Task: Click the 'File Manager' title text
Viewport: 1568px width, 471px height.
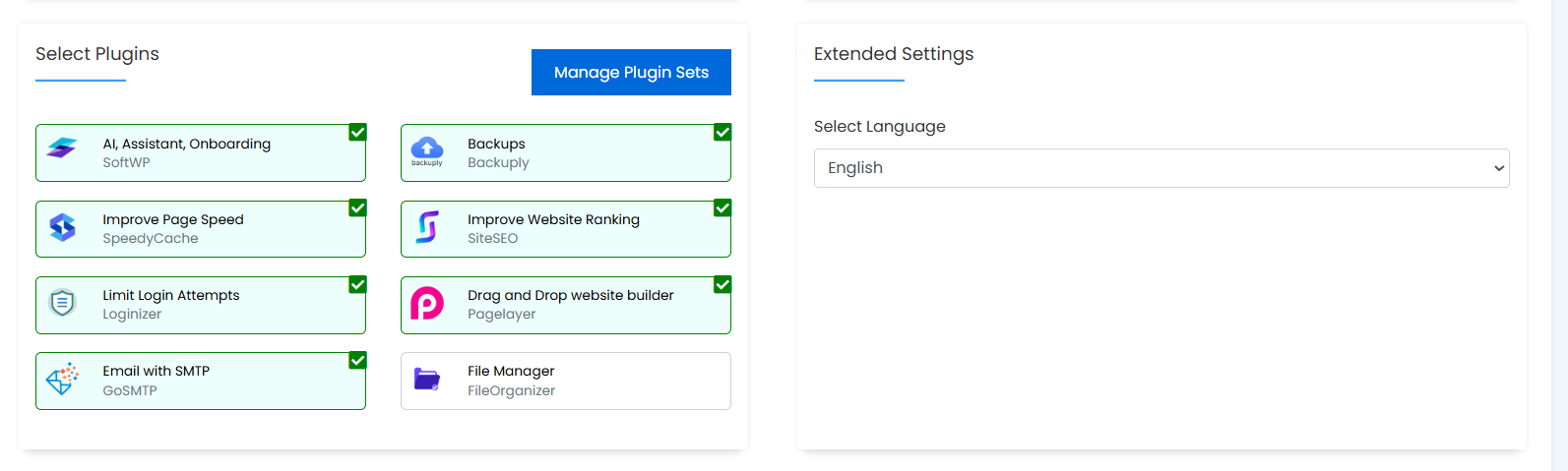Action: coord(511,371)
